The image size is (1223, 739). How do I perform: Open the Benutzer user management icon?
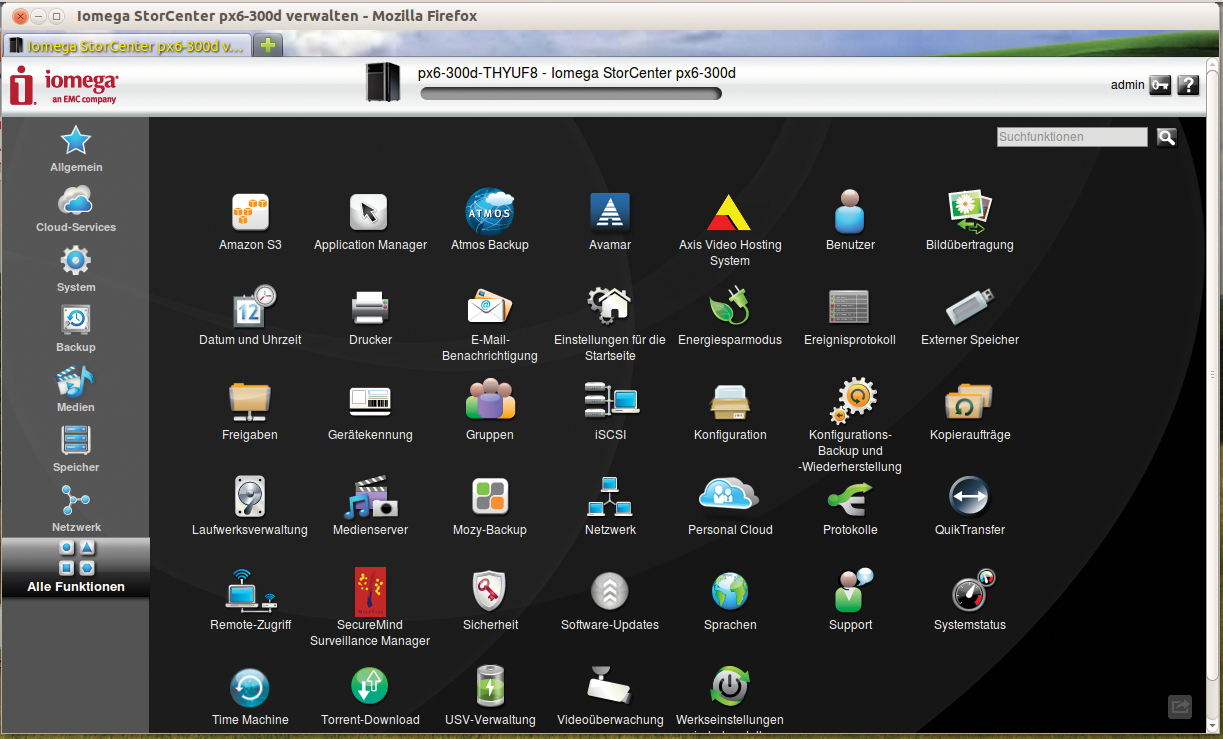850,213
